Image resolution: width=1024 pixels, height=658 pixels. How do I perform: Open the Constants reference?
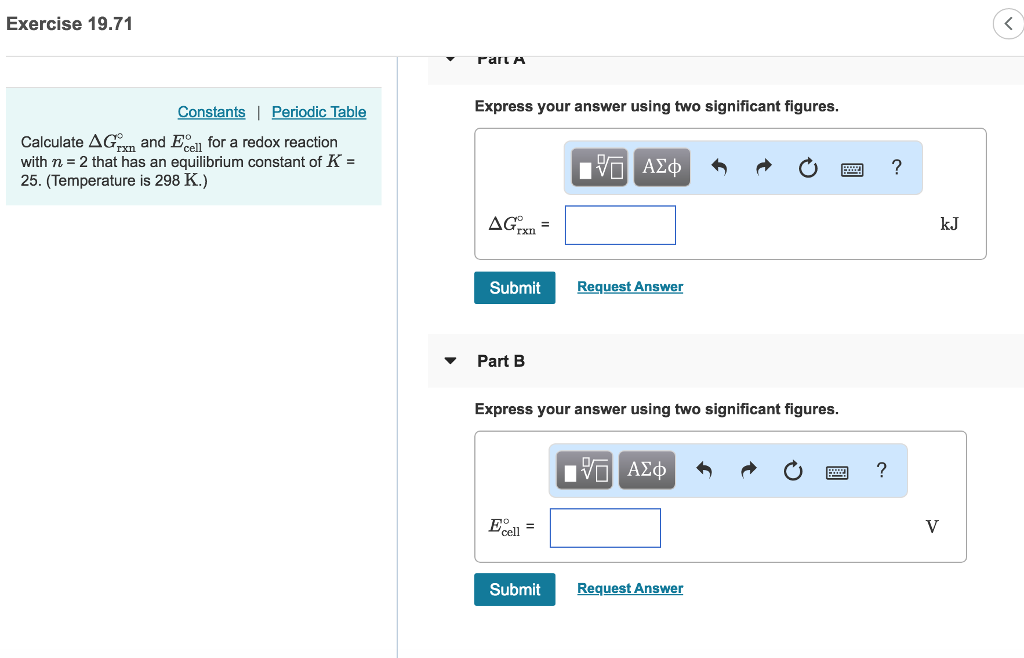[211, 112]
